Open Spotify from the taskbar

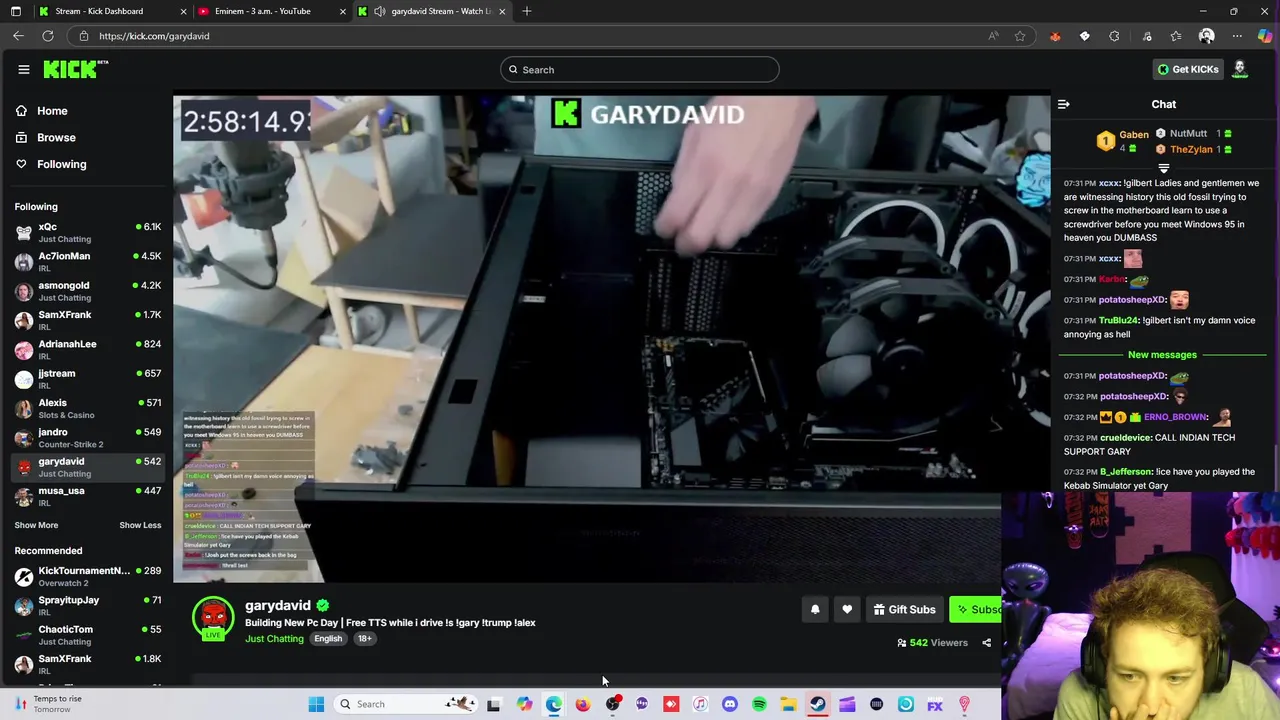click(x=759, y=704)
